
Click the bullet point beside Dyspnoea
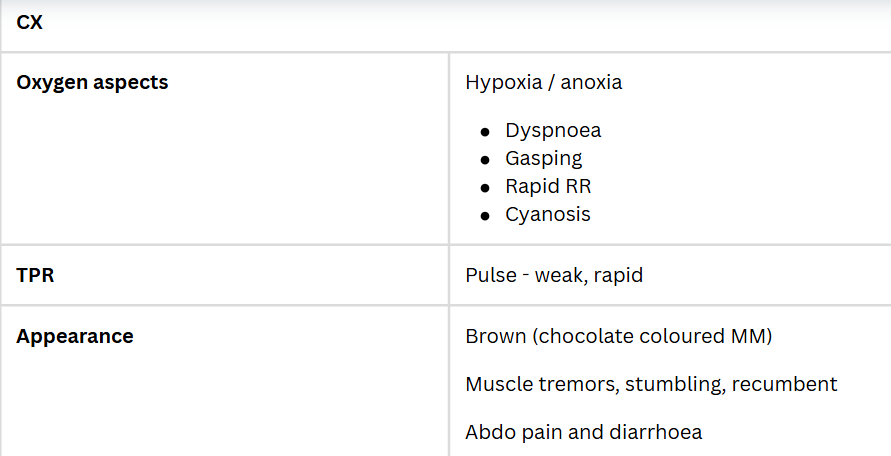[485, 131]
